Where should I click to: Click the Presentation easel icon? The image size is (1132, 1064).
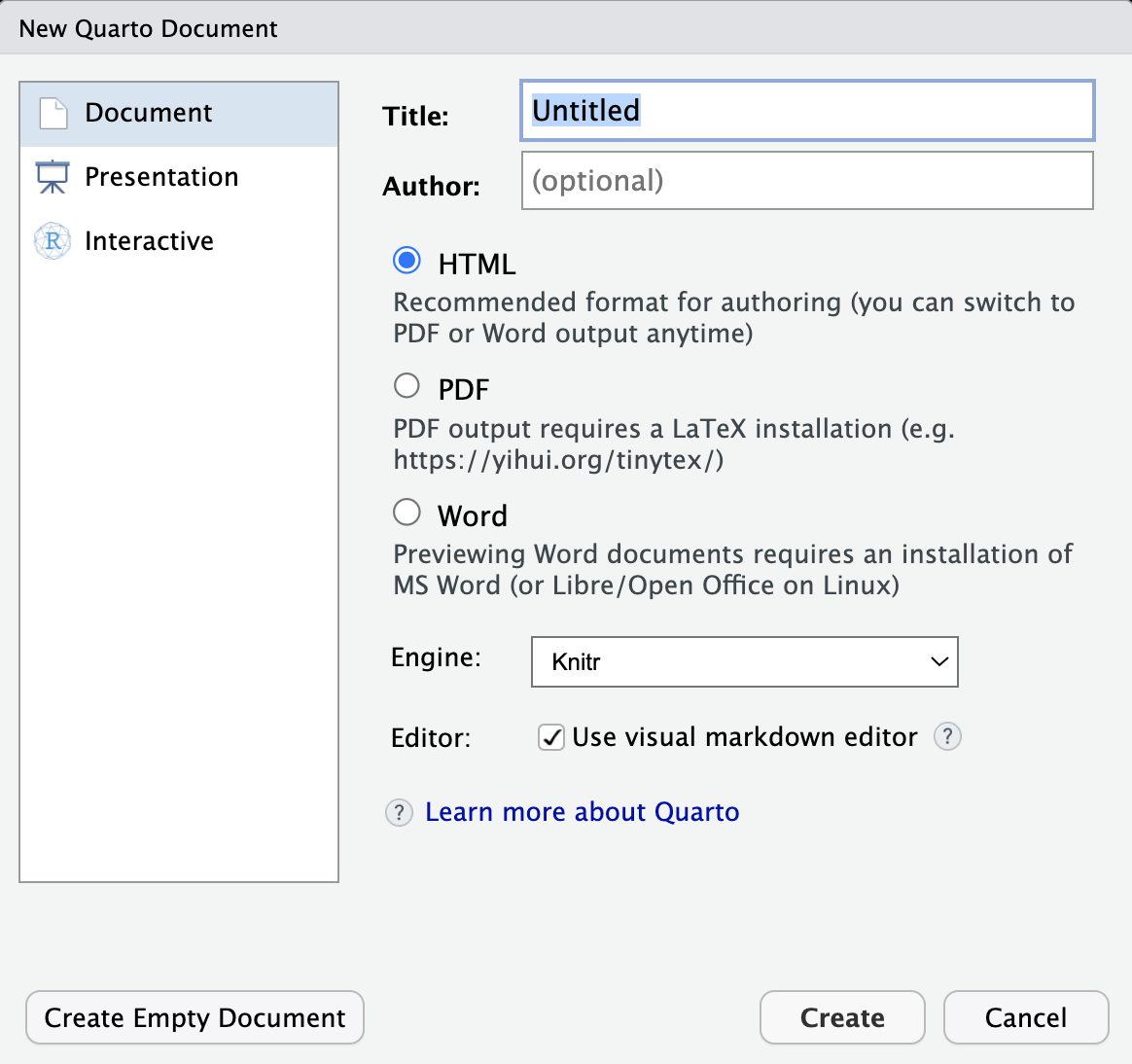coord(52,177)
